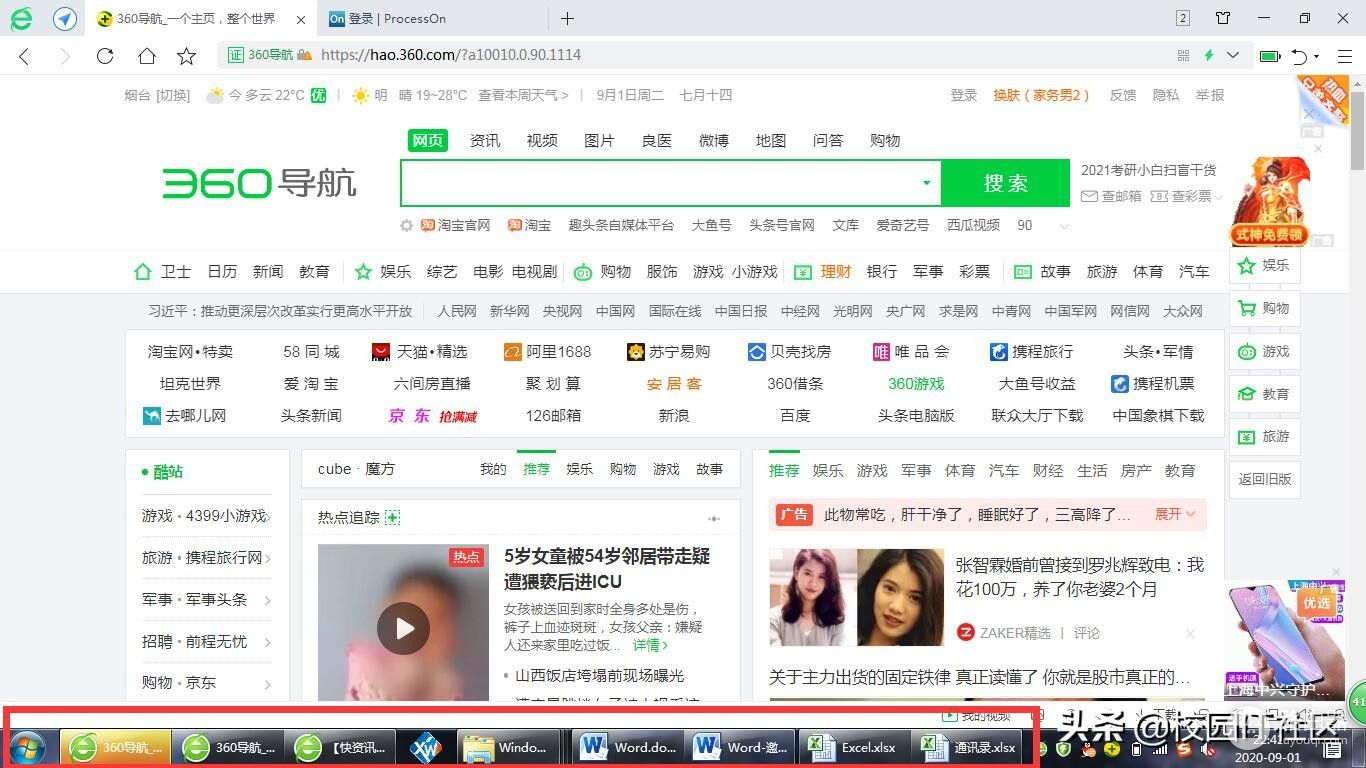
Task: Expand the hot search links chevron after 90
Action: [1064, 226]
